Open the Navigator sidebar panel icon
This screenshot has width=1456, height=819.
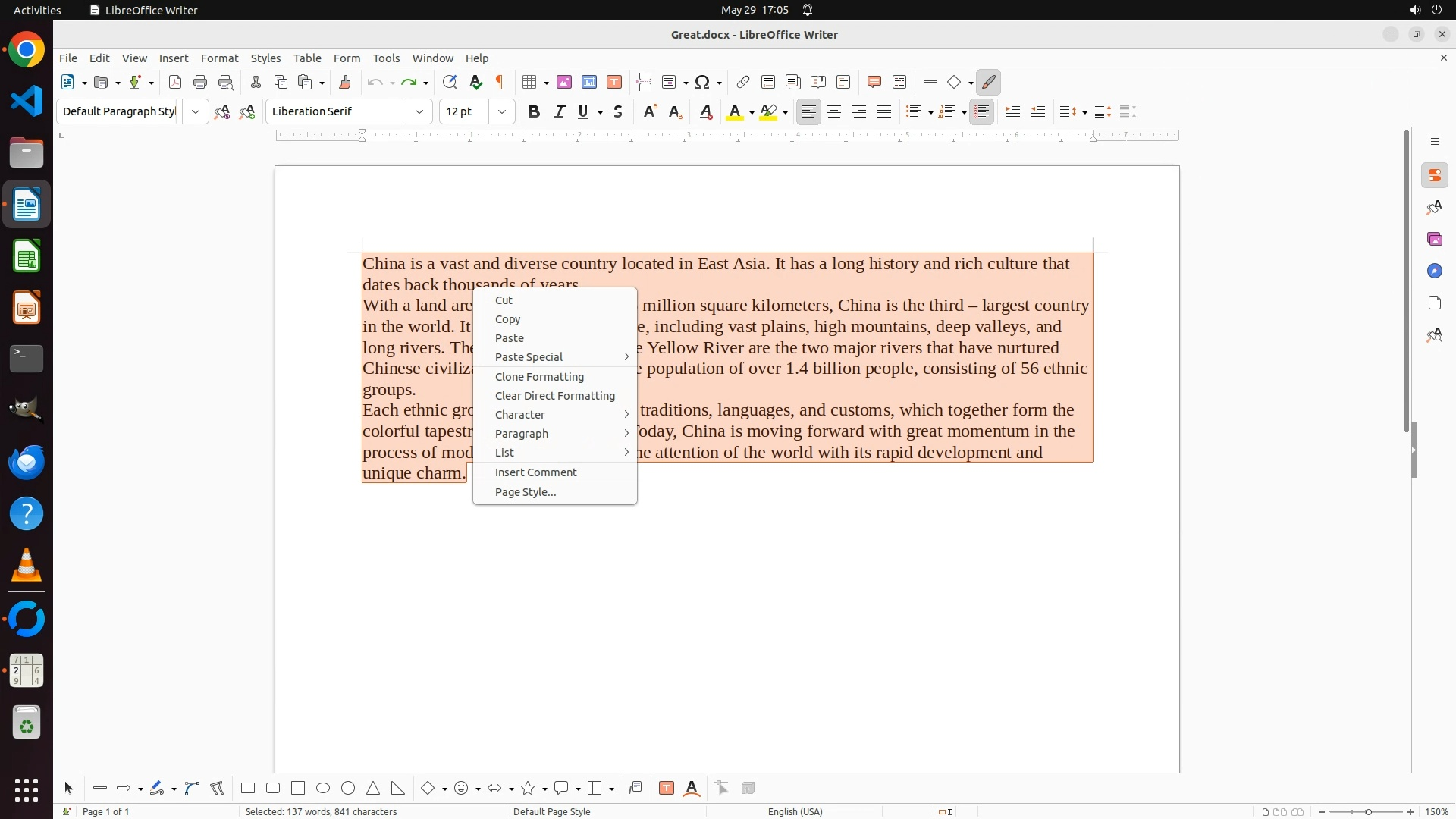tap(1434, 271)
